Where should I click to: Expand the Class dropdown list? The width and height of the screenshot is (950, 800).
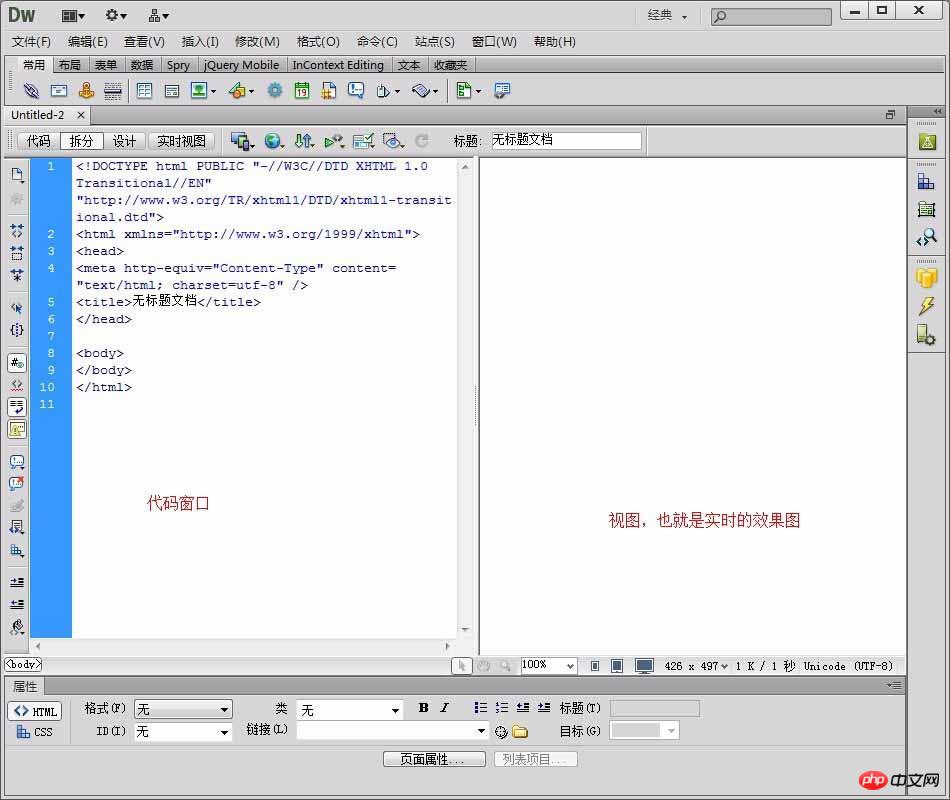point(350,709)
